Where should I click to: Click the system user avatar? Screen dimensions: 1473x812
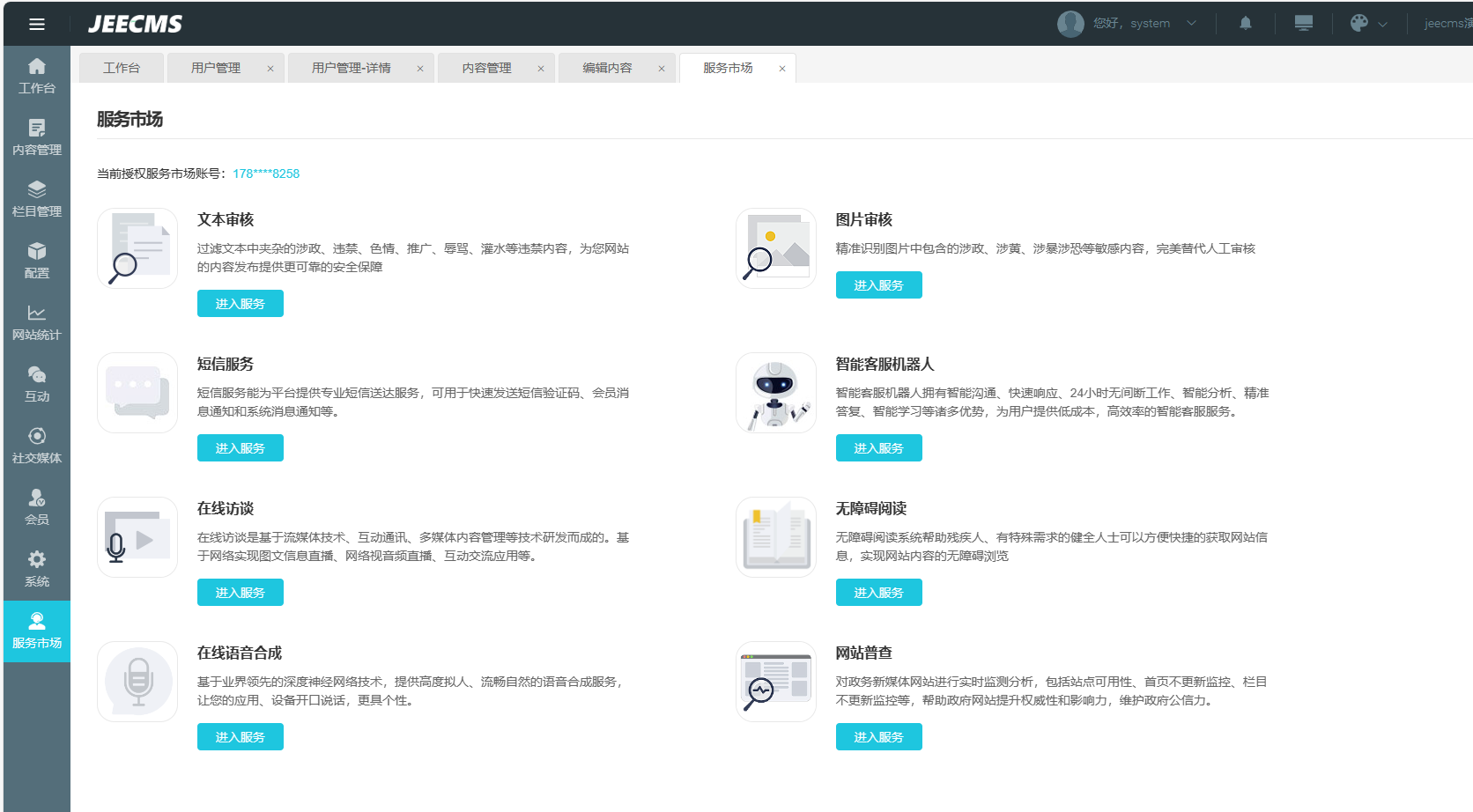click(x=1070, y=24)
